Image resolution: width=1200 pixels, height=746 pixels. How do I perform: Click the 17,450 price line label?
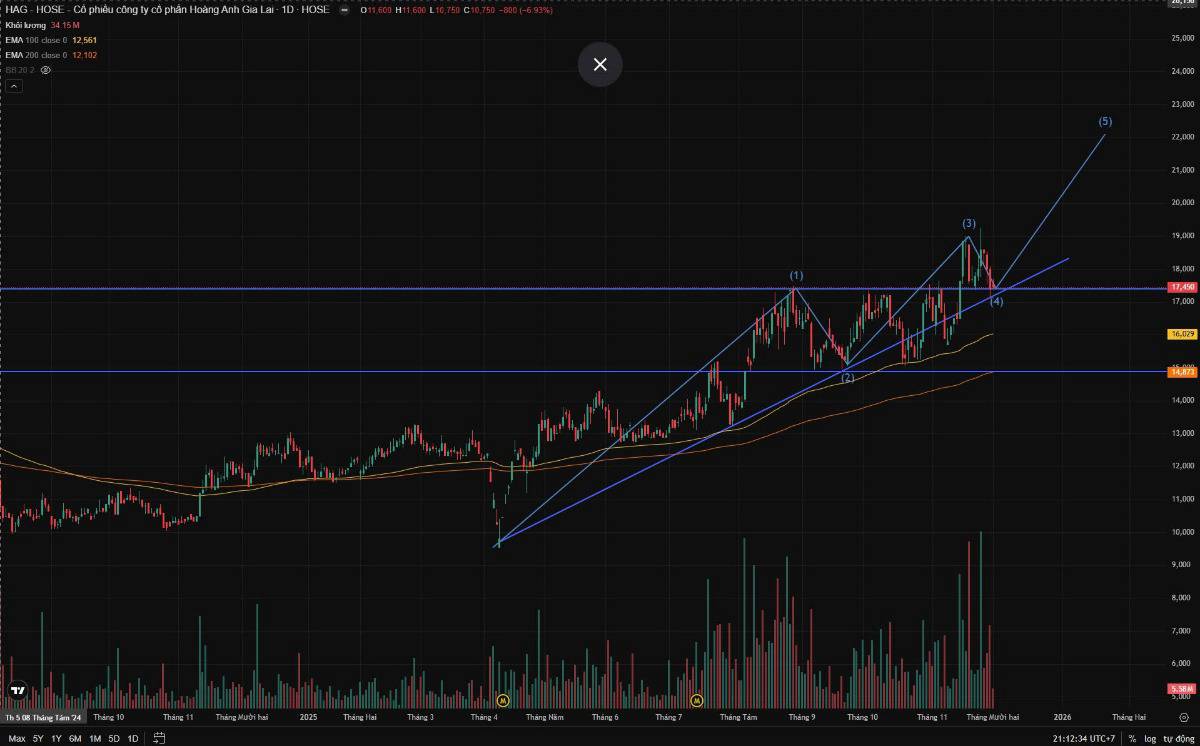(x=1180, y=288)
